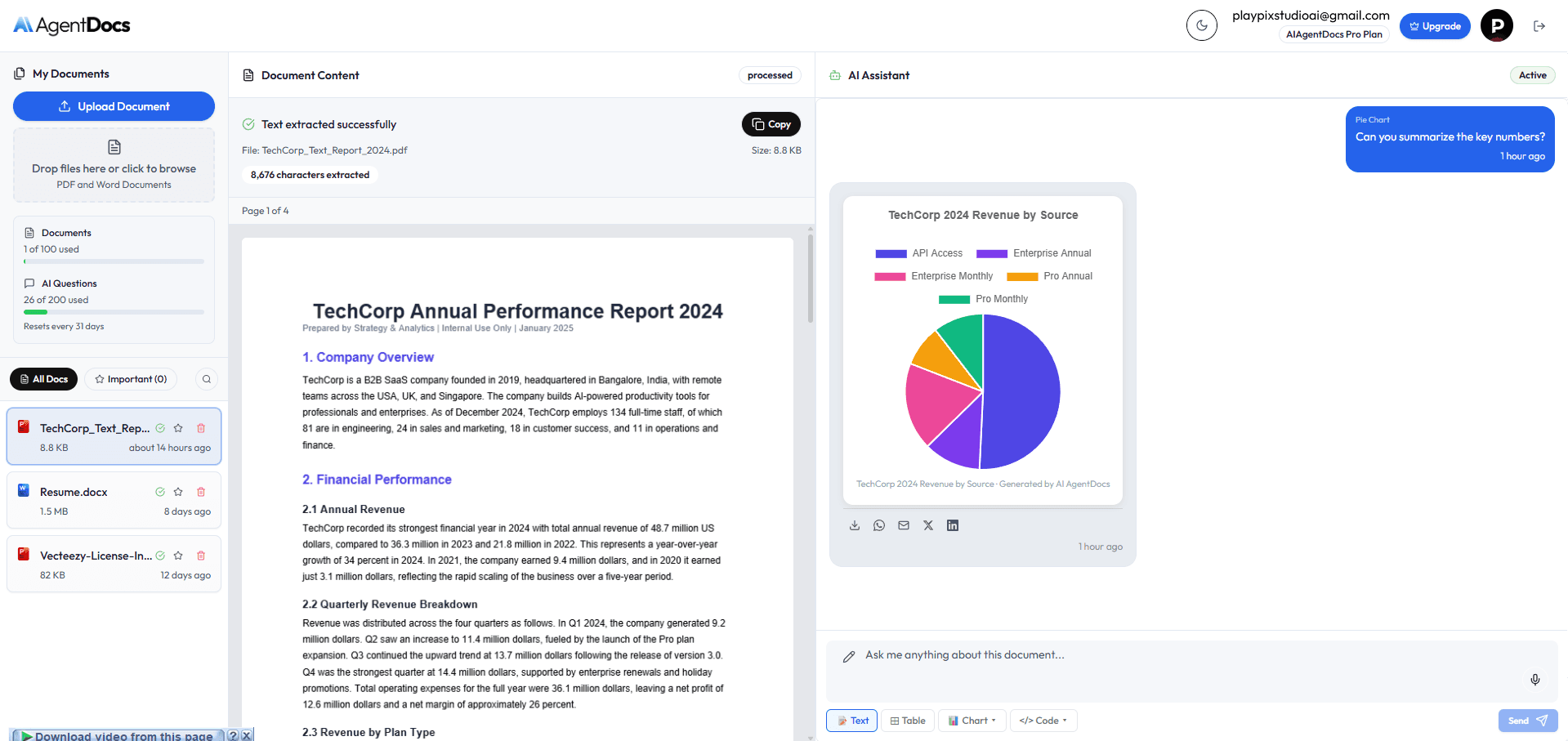Click the 1. Company Overview heading
The image size is (1568, 741).
tap(368, 357)
